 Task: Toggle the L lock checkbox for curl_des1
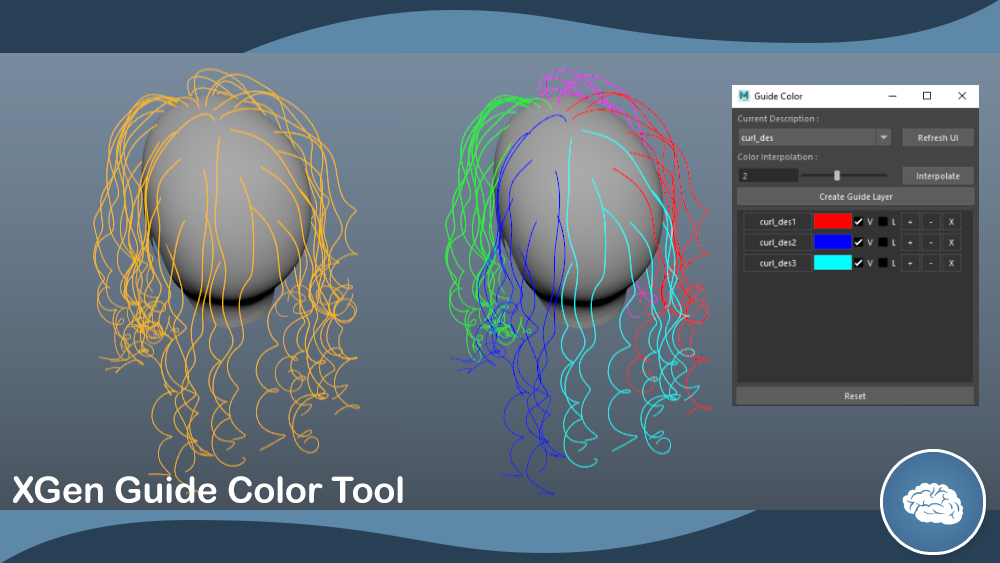tap(883, 222)
